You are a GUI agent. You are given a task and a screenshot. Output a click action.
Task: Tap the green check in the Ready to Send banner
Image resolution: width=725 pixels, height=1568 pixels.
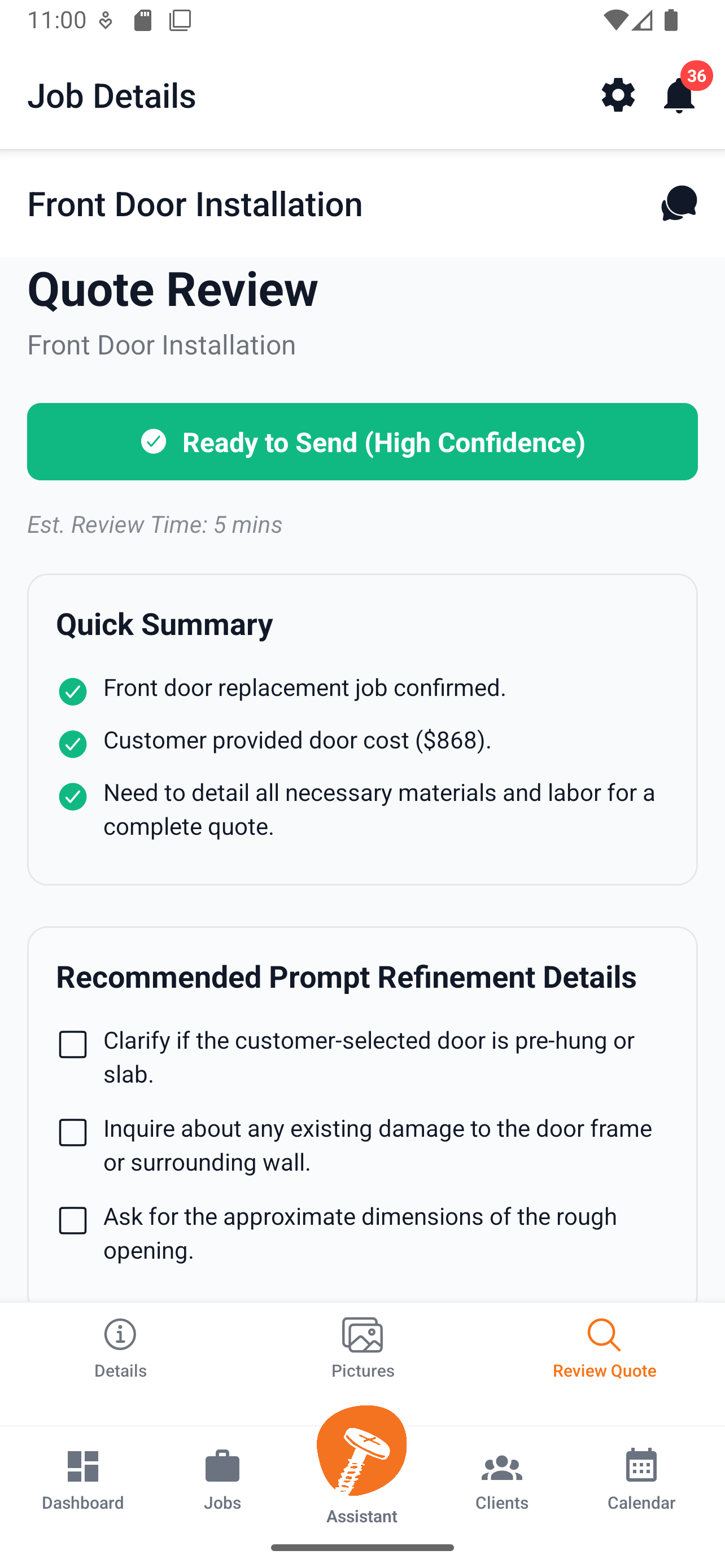coord(154,442)
